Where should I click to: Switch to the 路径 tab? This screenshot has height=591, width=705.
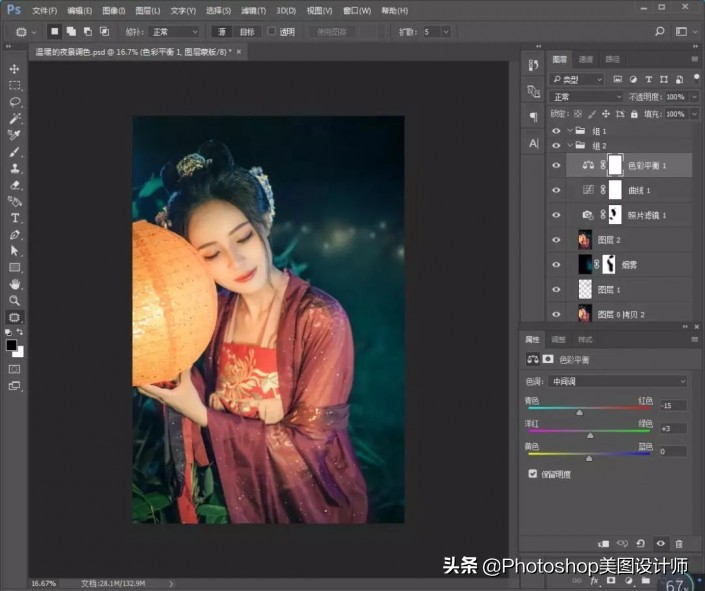[612, 59]
